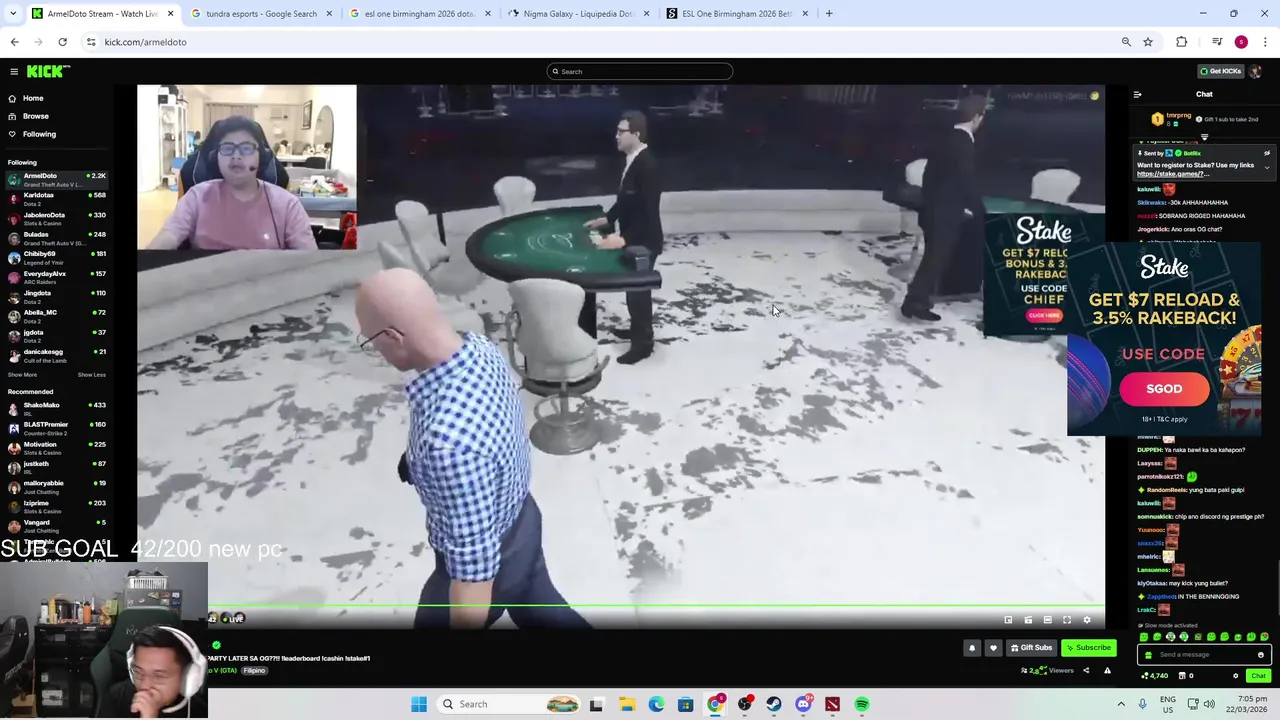The image size is (1280, 720).
Task: Click the Gift Subs button
Action: [x=1031, y=648]
